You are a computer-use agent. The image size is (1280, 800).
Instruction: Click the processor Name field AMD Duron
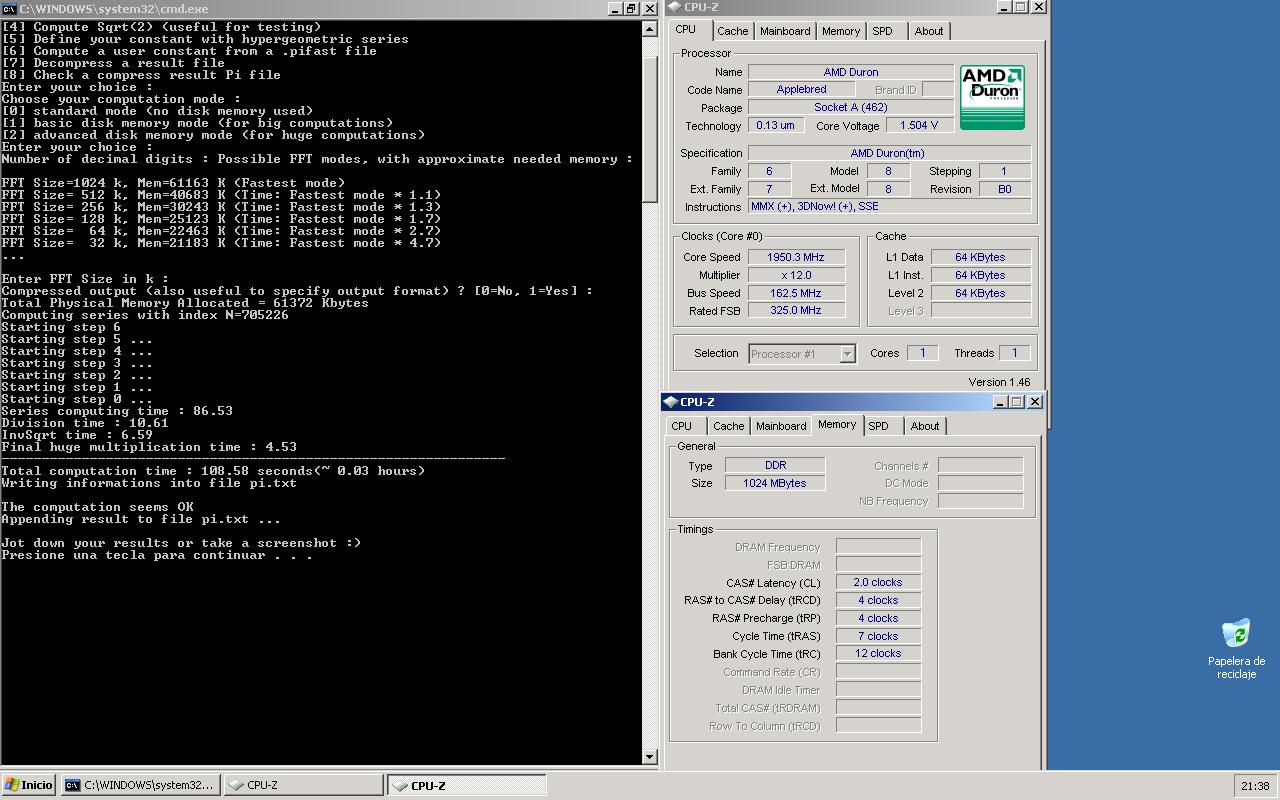point(851,72)
